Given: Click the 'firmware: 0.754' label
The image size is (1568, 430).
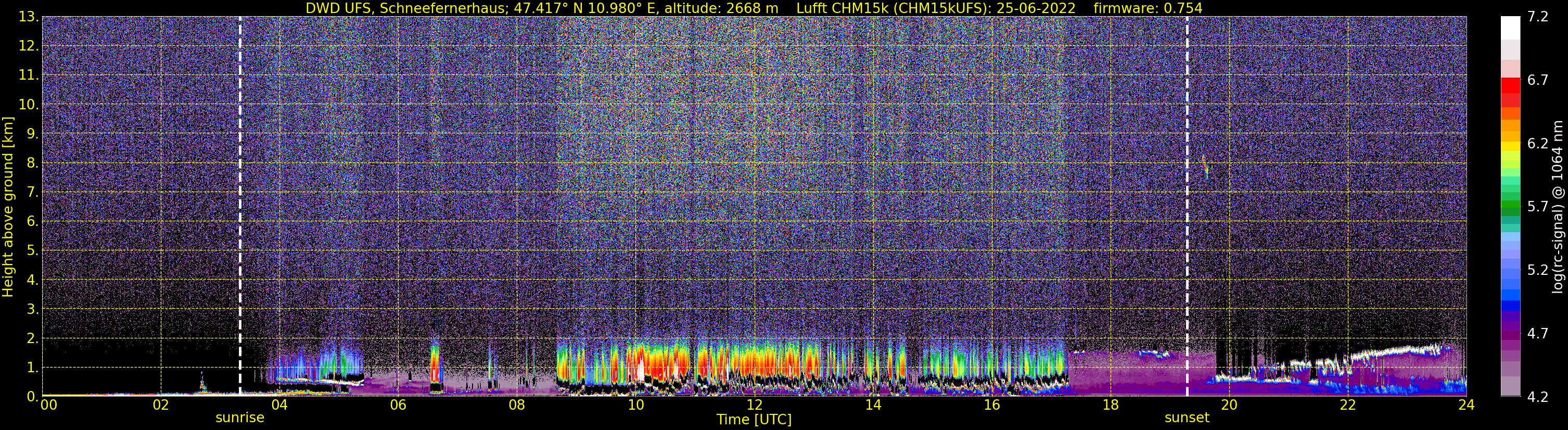Looking at the screenshot, I should tap(1148, 8).
